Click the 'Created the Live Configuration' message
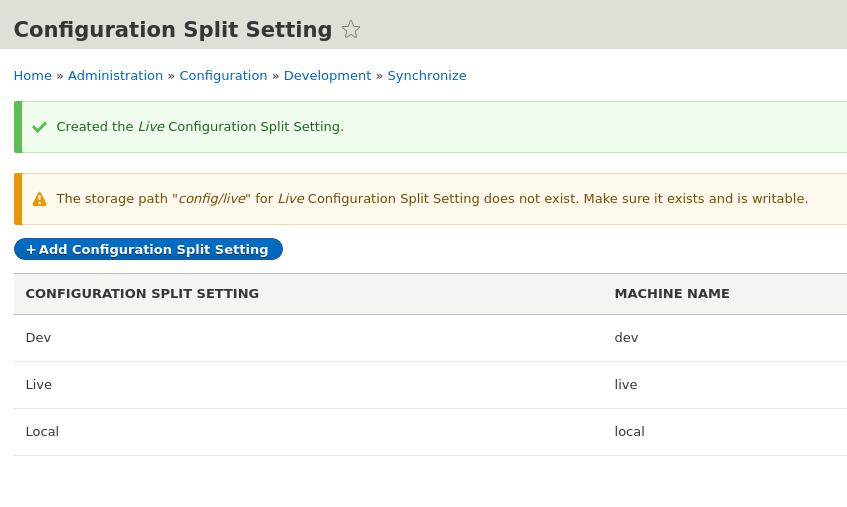 pos(200,126)
